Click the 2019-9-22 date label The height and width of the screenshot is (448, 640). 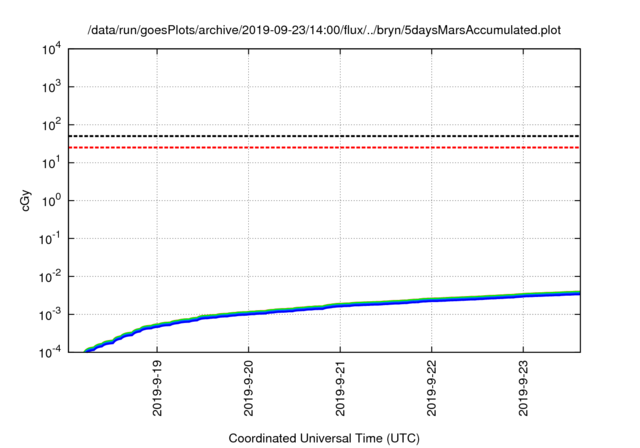tap(432, 388)
